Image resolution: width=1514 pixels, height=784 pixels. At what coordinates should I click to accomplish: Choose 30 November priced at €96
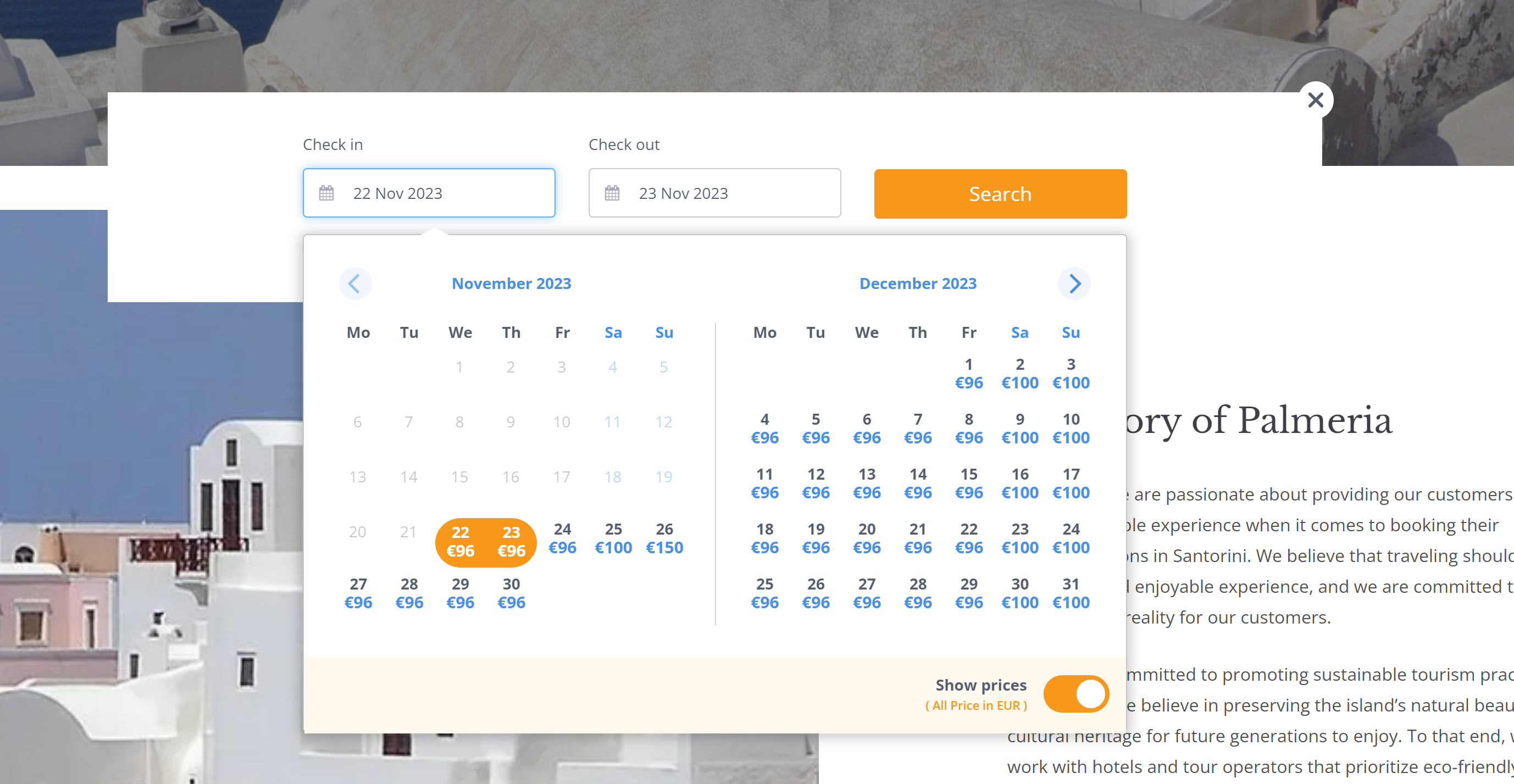pos(511,593)
